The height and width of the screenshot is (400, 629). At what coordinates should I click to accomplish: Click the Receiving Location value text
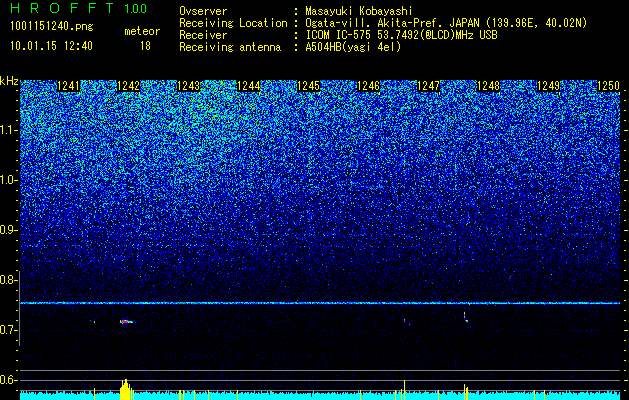(446, 23)
